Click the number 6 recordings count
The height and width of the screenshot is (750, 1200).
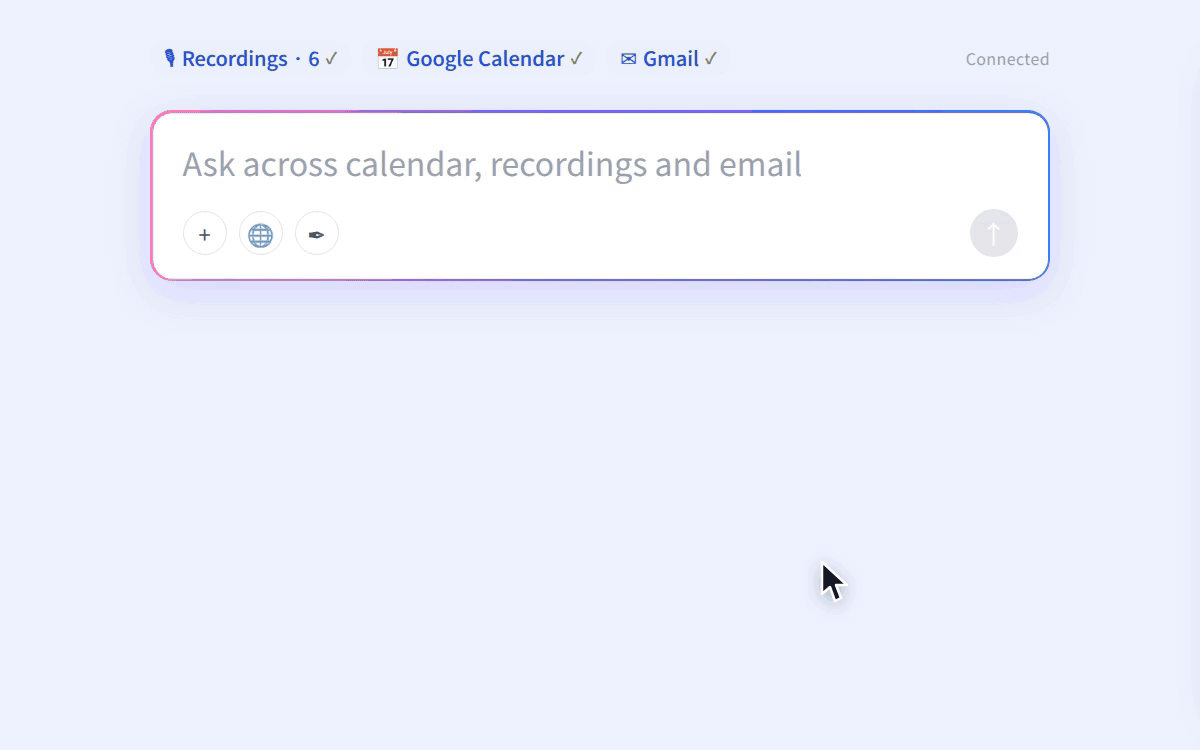click(314, 59)
